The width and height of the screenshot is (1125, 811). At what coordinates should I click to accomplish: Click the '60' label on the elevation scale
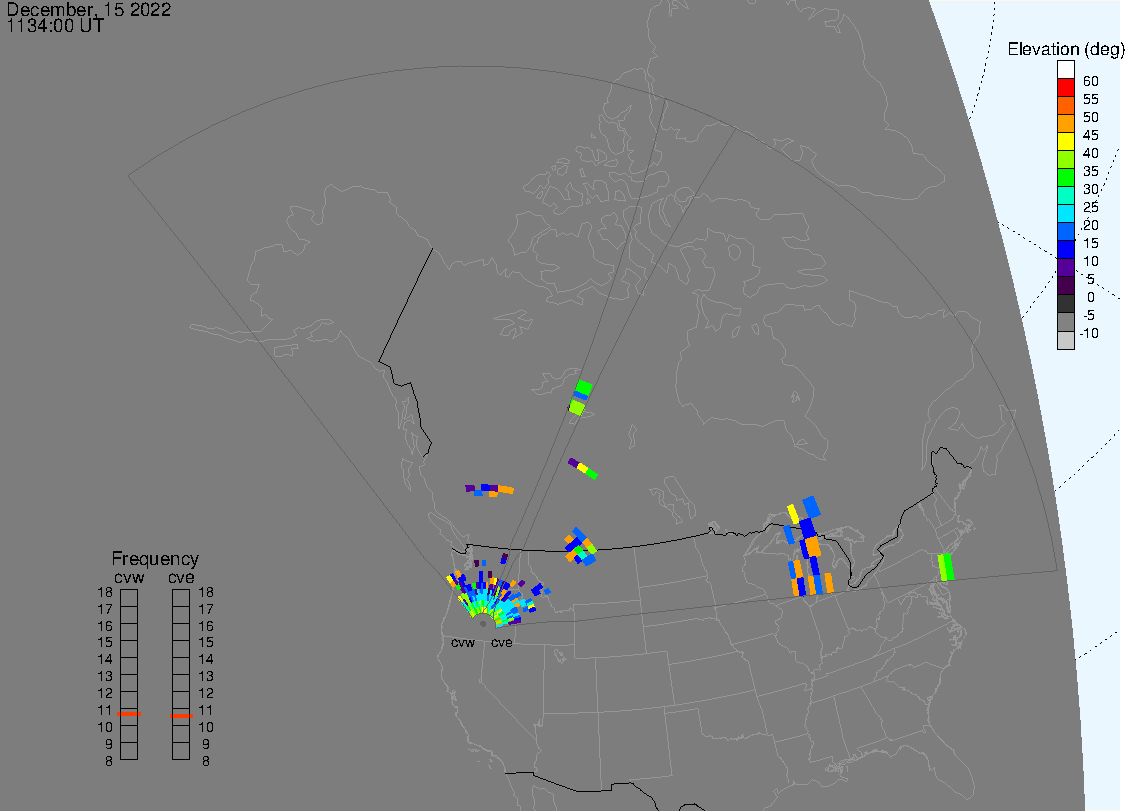[x=1091, y=81]
